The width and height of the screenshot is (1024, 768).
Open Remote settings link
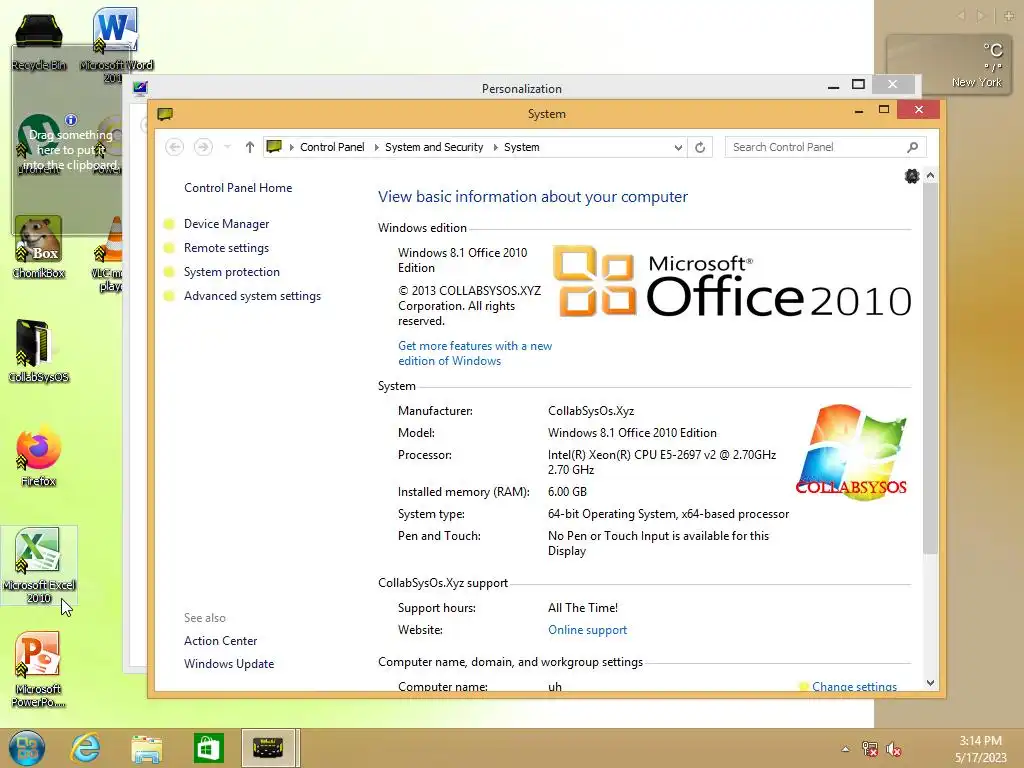227,248
